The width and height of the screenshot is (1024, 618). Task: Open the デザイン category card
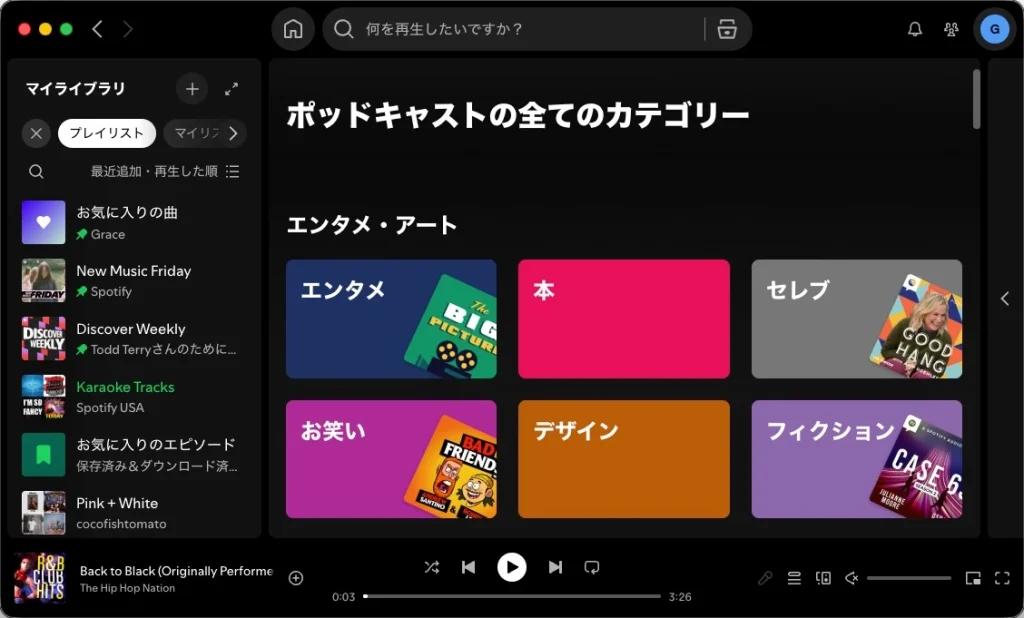tap(624, 459)
